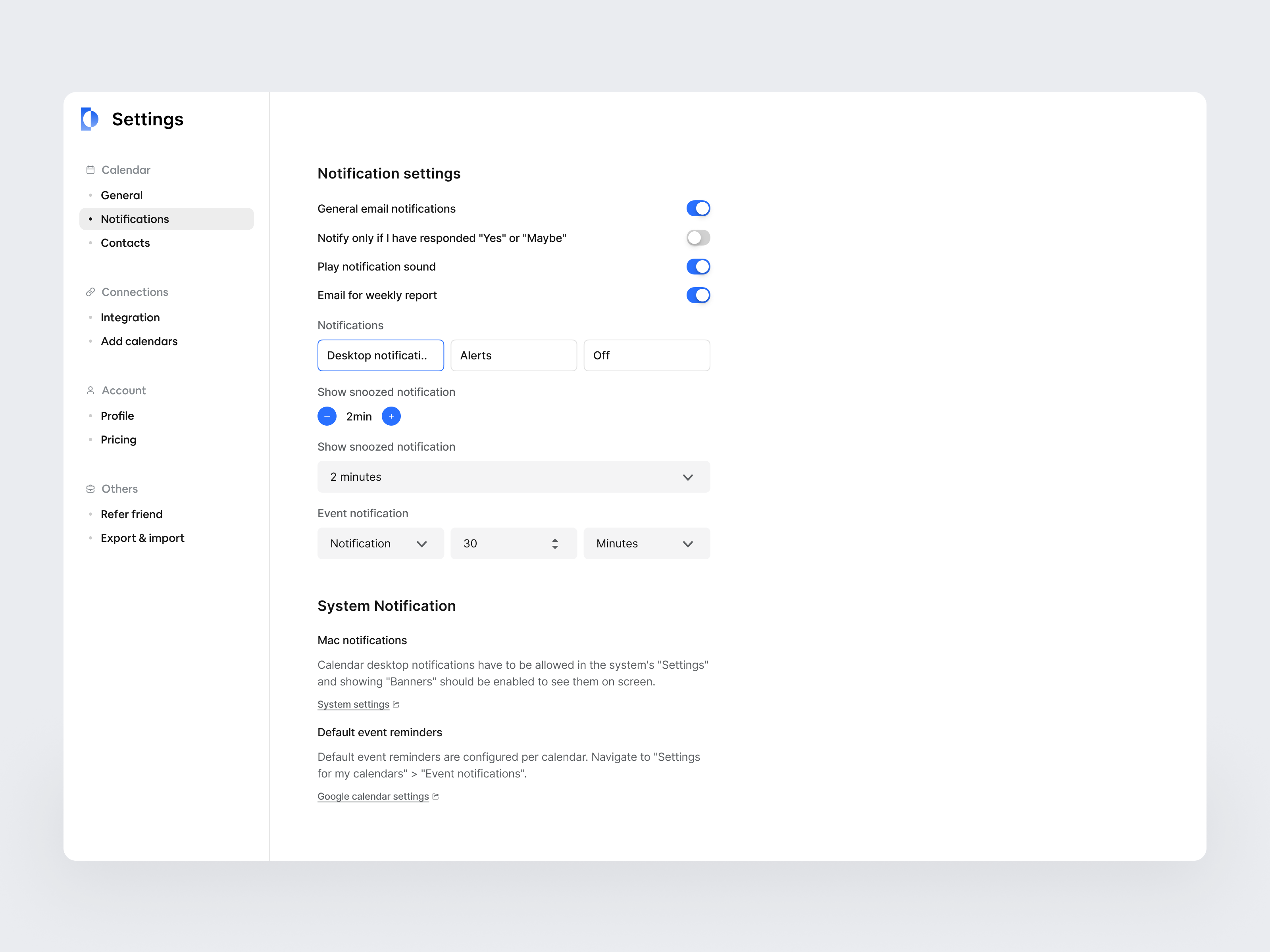Open the System settings link

coord(353,704)
